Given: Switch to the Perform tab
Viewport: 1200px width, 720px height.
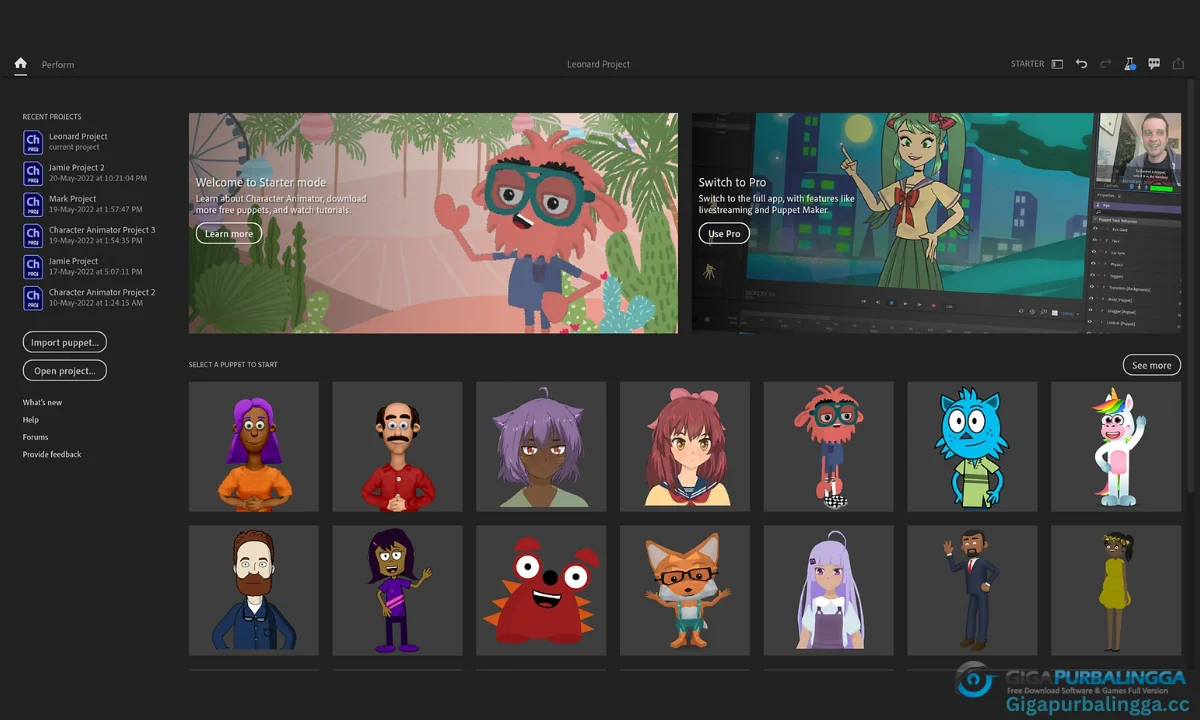Looking at the screenshot, I should click(58, 65).
